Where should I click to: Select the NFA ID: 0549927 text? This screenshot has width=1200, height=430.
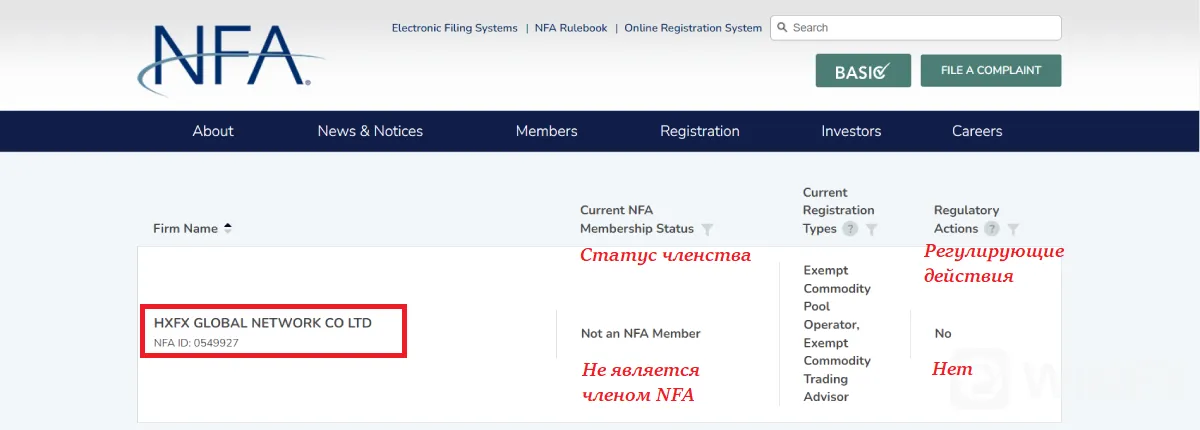pos(196,343)
